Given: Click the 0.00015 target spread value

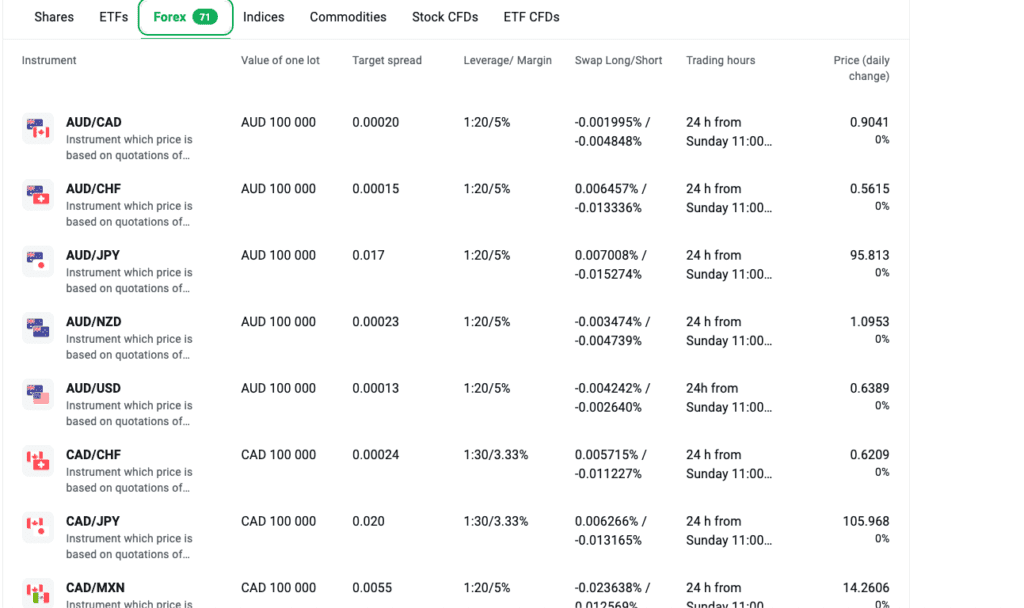Looking at the screenshot, I should [x=376, y=189].
